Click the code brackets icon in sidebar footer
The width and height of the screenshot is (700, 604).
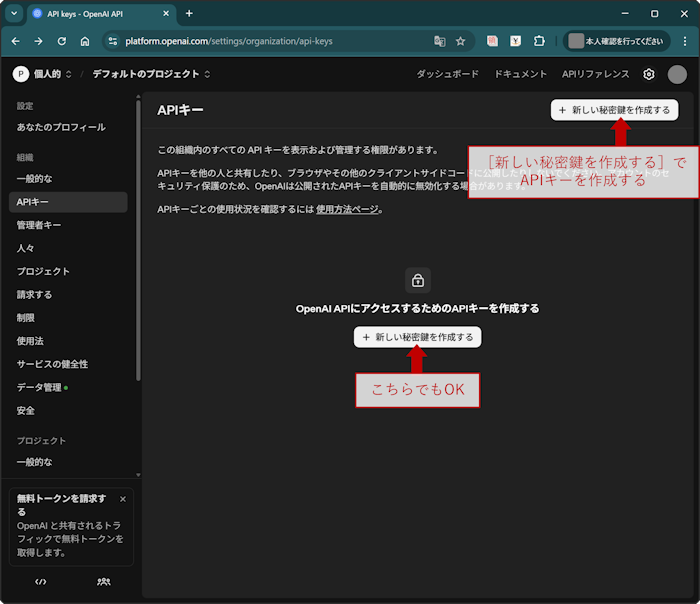tap(41, 581)
